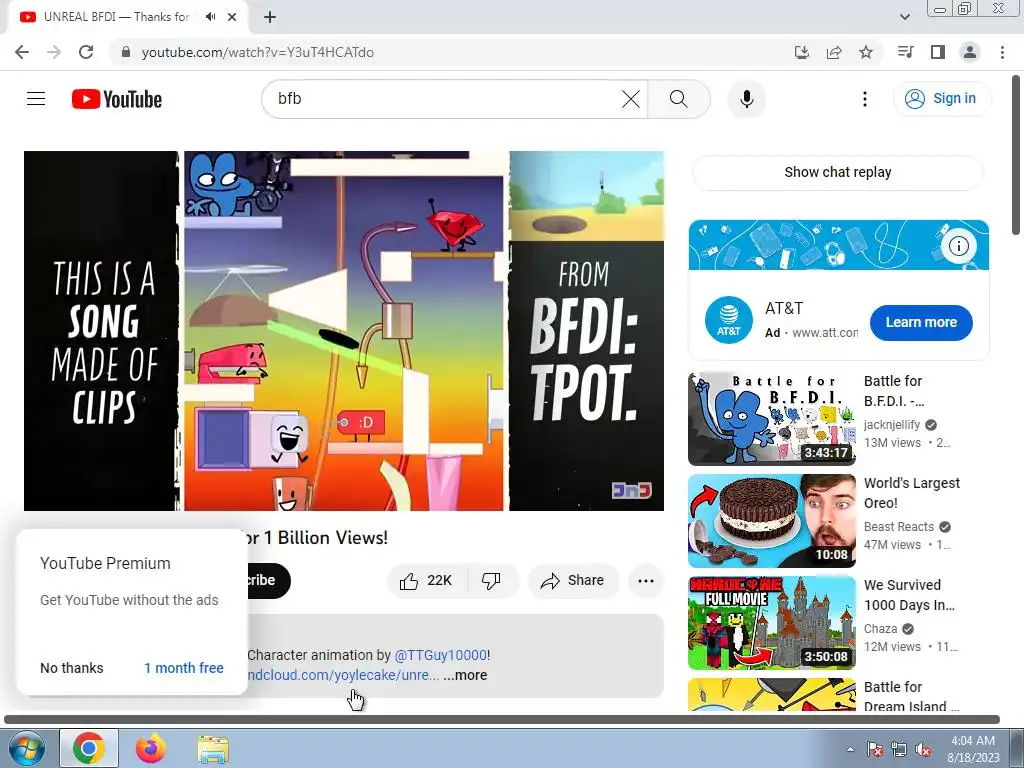The height and width of the screenshot is (768, 1024).
Task: Like the video with 22K
Action: (426, 581)
